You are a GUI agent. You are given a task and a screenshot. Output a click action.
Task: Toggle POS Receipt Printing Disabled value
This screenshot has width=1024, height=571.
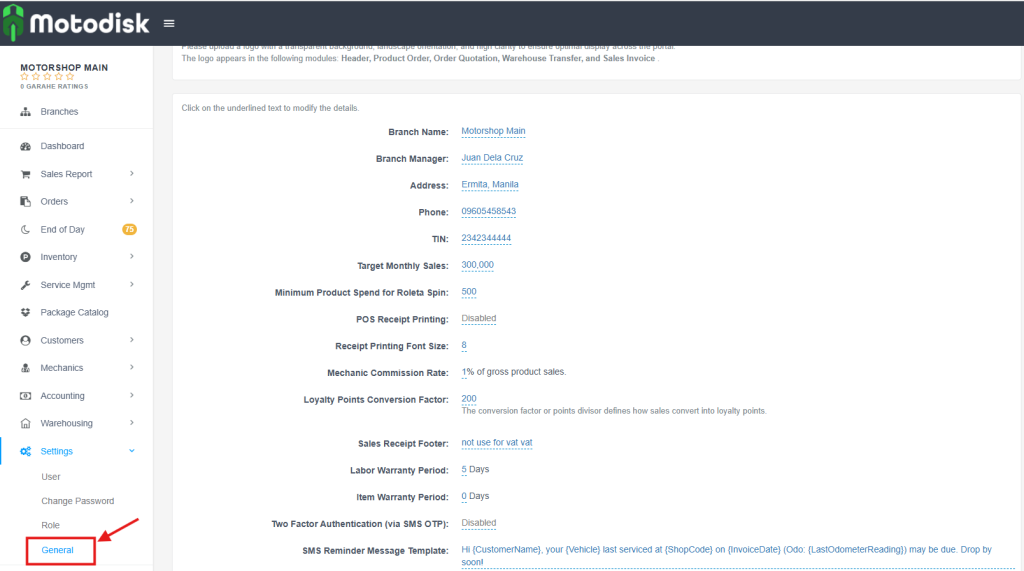pyautogui.click(x=478, y=319)
